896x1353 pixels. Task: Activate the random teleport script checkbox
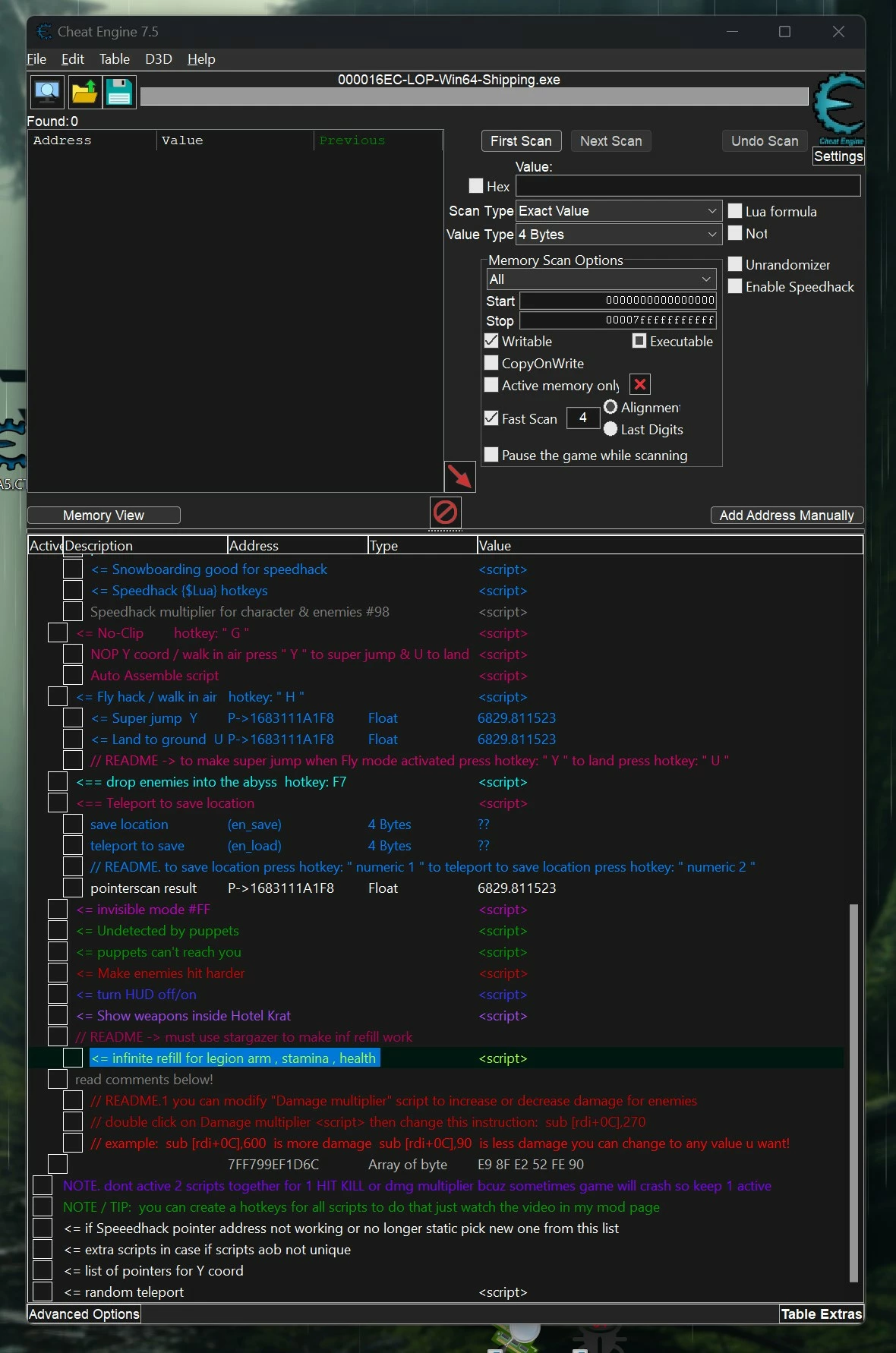[x=43, y=1291]
